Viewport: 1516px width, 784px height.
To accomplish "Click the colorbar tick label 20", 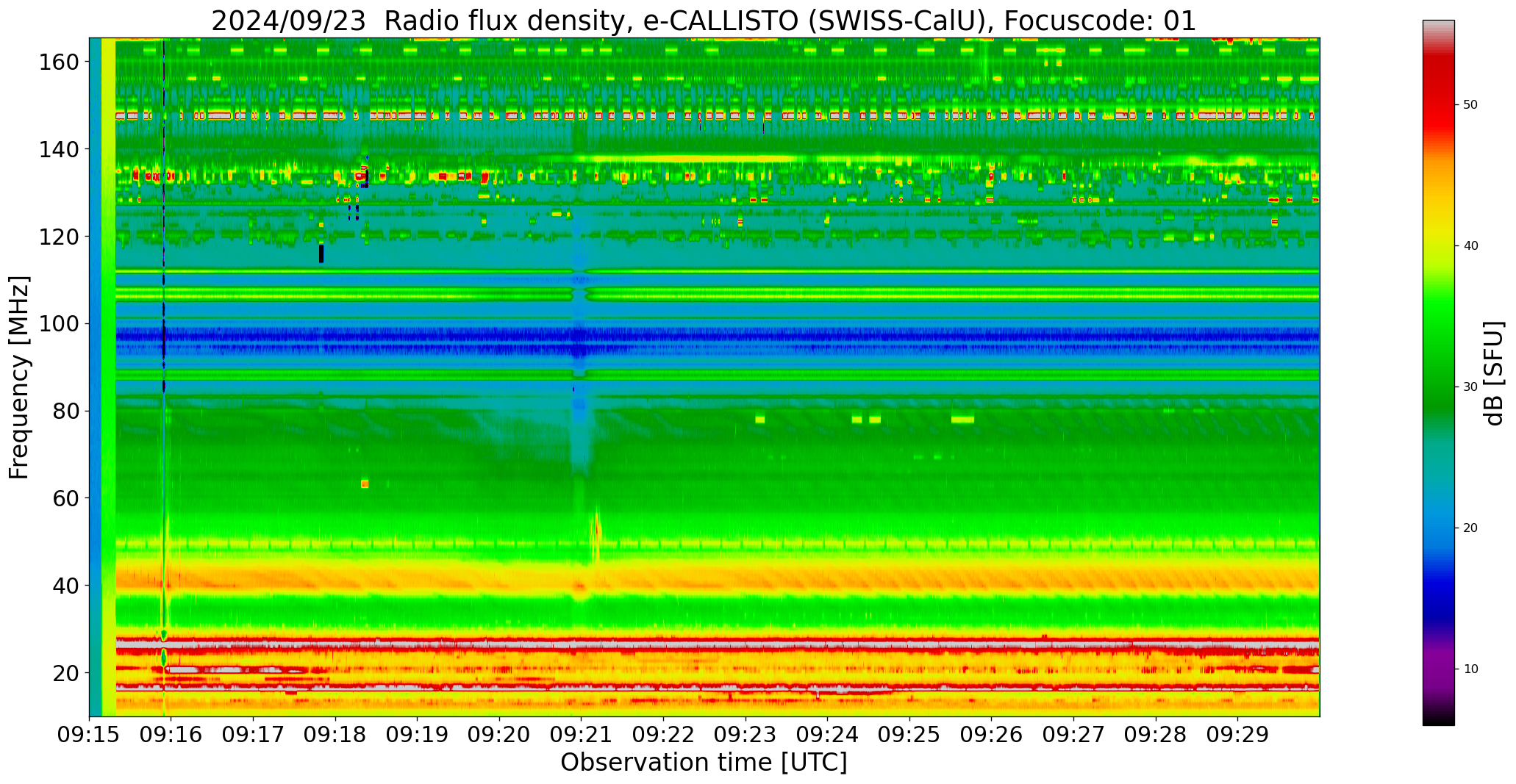I will pos(1470,528).
